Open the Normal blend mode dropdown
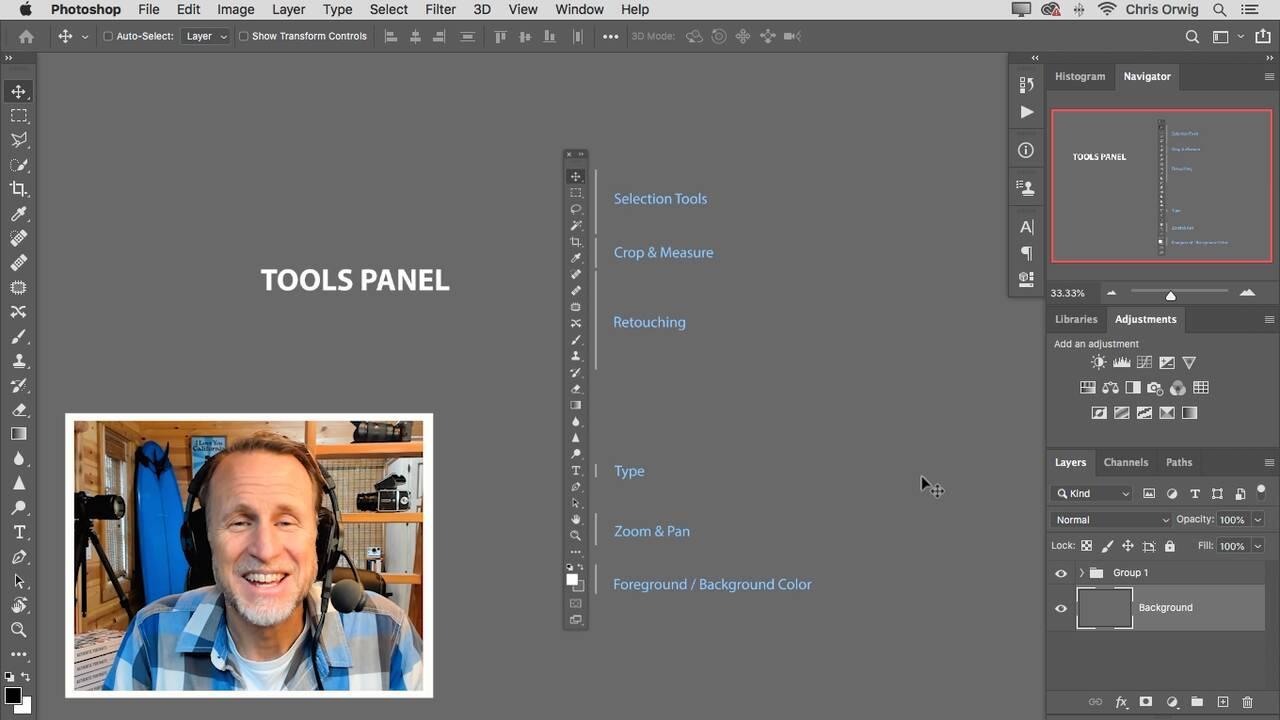This screenshot has height=720, width=1280. (1111, 520)
